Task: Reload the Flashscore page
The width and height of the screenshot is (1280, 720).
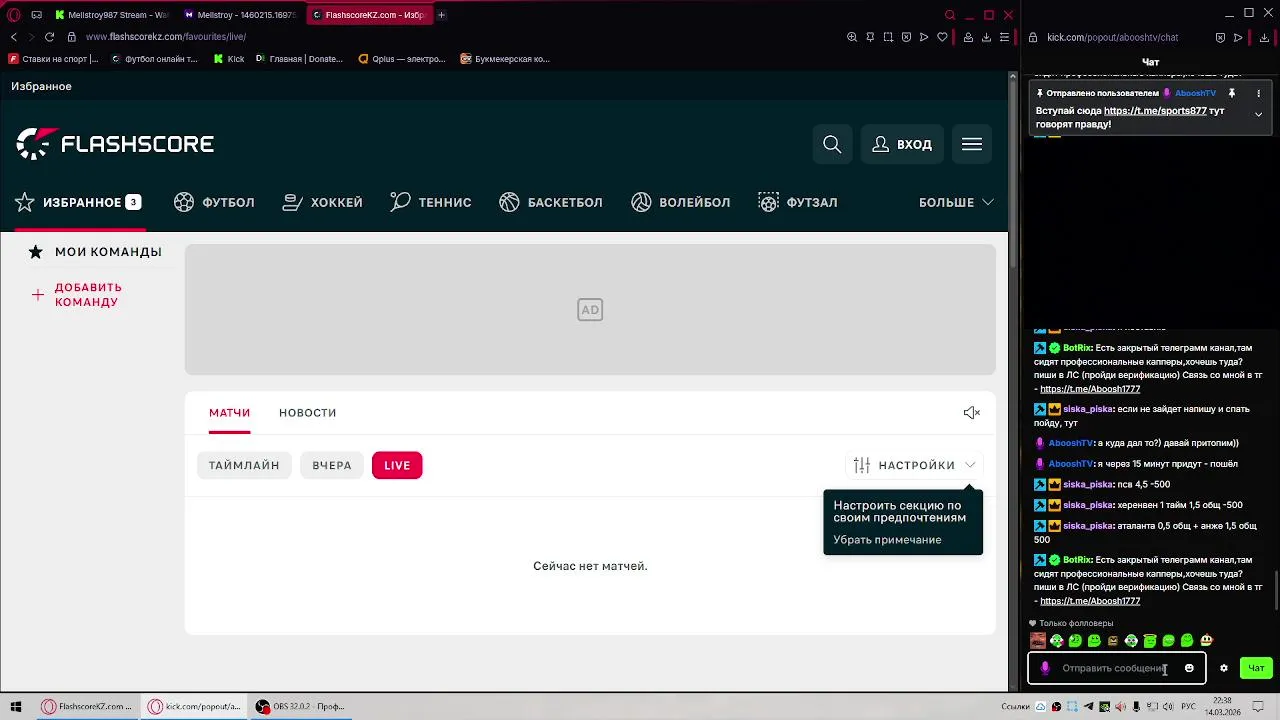Action: coord(49,37)
